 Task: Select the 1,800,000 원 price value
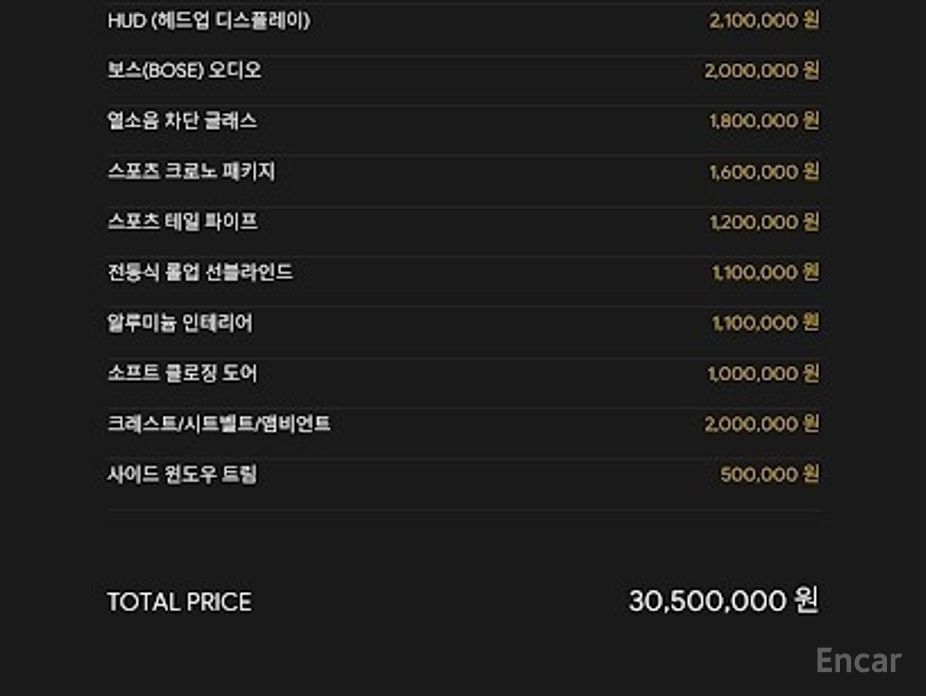[x=764, y=121]
